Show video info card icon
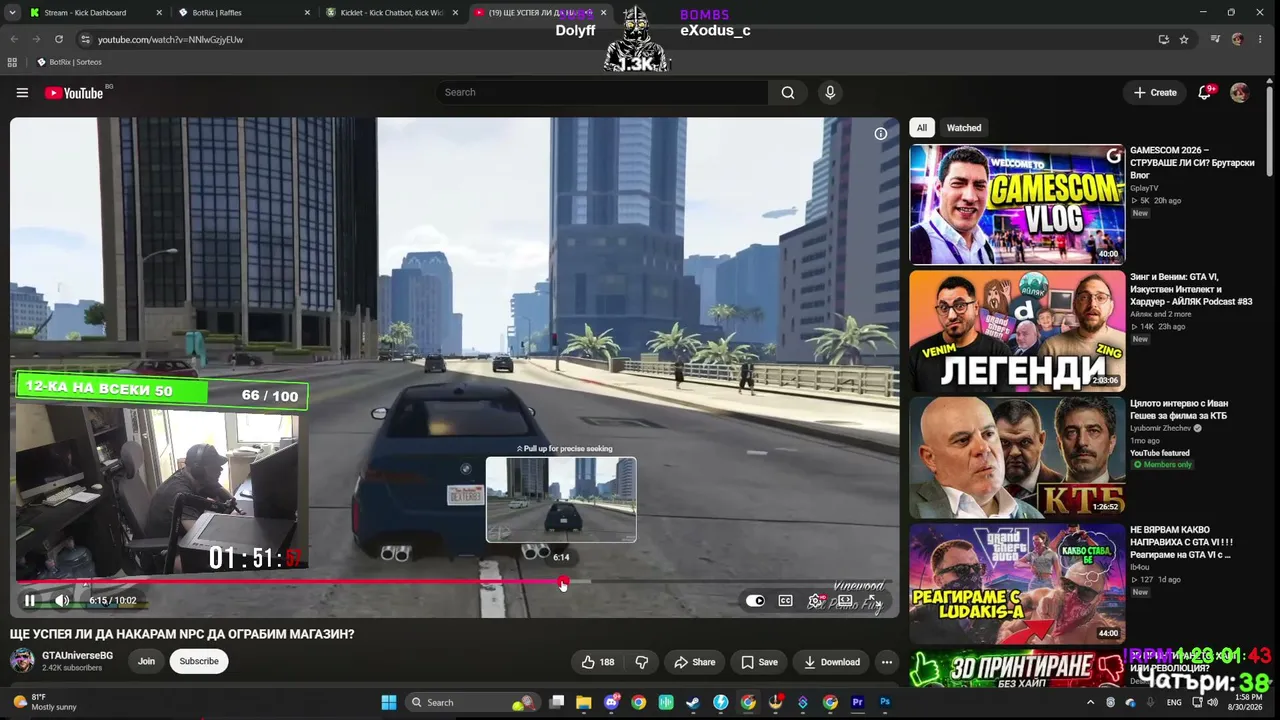1280x720 pixels. 881,134
